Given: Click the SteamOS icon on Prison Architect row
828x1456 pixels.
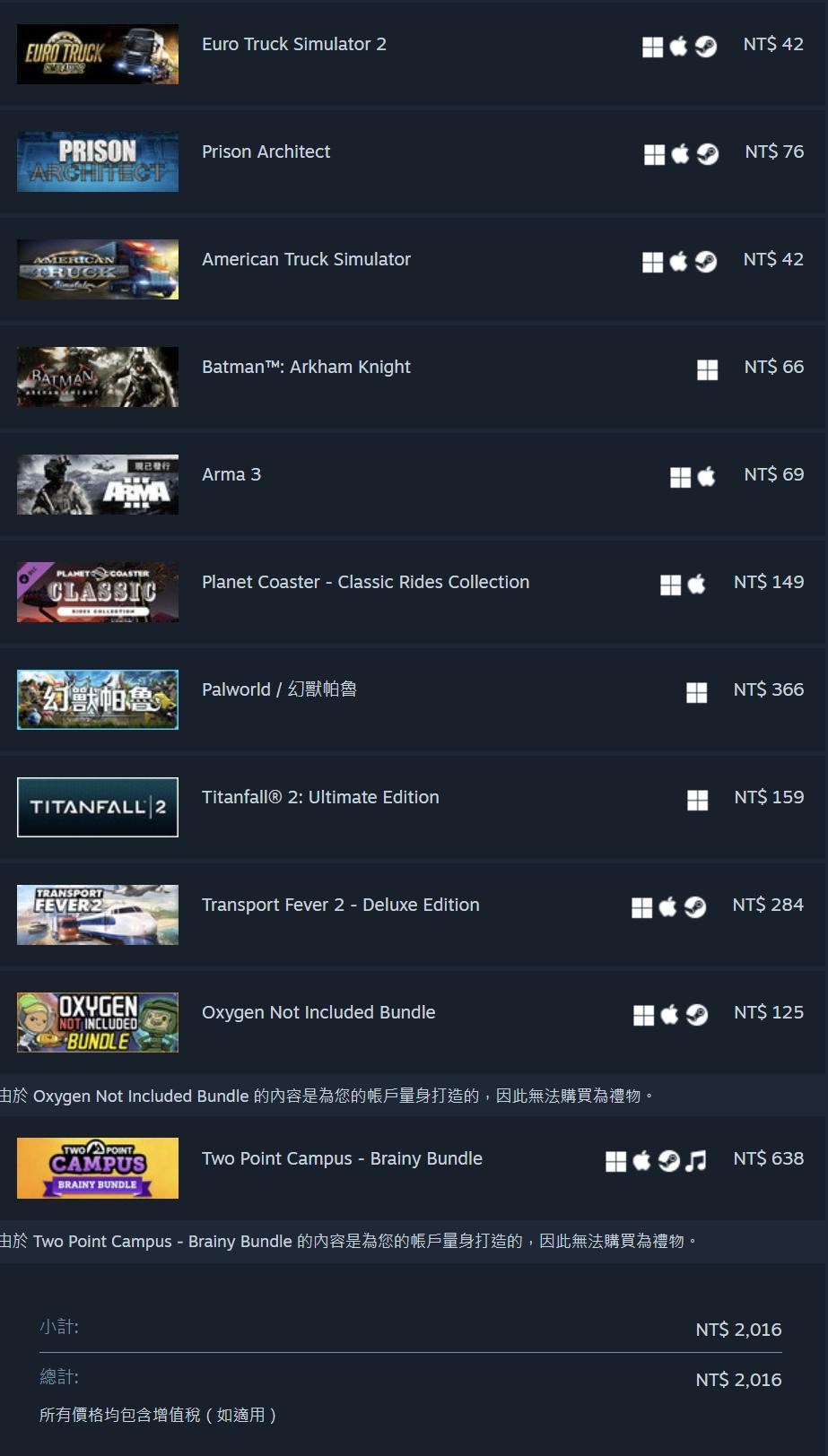Looking at the screenshot, I should click(708, 154).
